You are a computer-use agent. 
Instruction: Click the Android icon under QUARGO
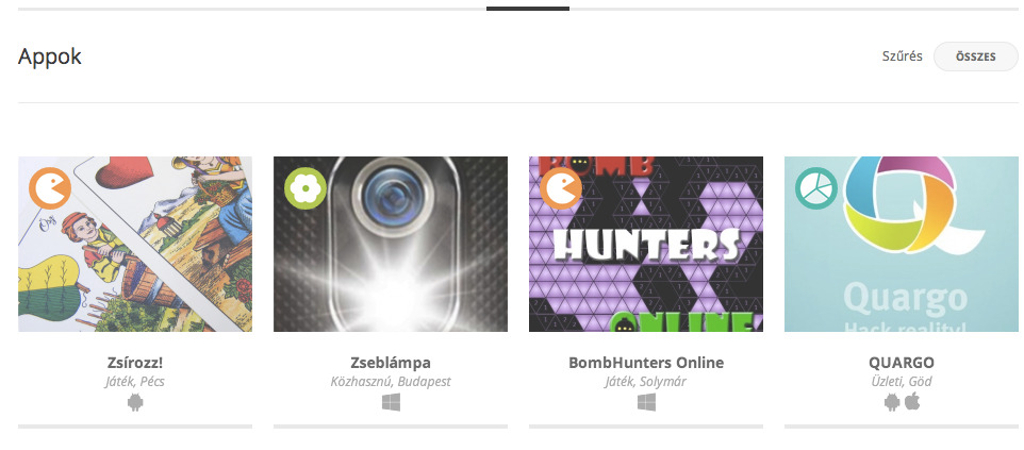coord(891,402)
